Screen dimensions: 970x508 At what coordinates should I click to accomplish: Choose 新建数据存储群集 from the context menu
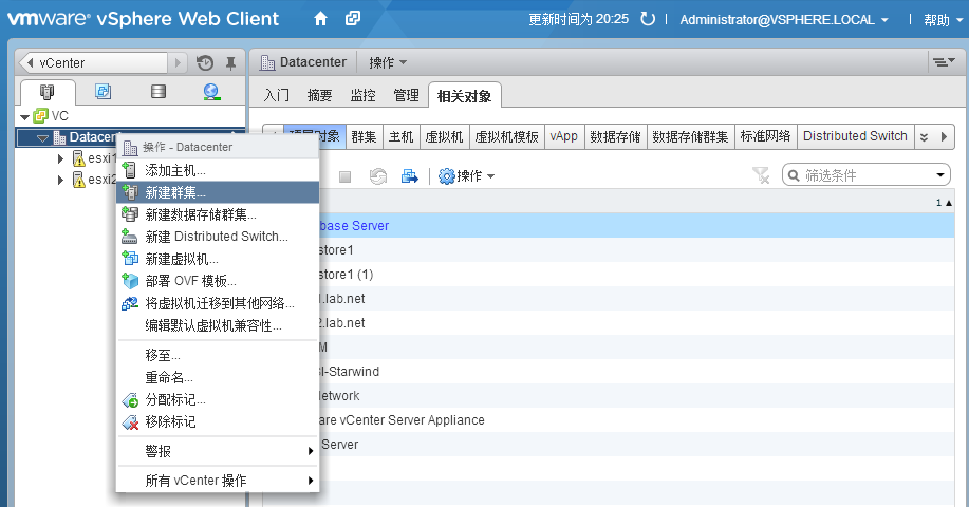(217, 215)
